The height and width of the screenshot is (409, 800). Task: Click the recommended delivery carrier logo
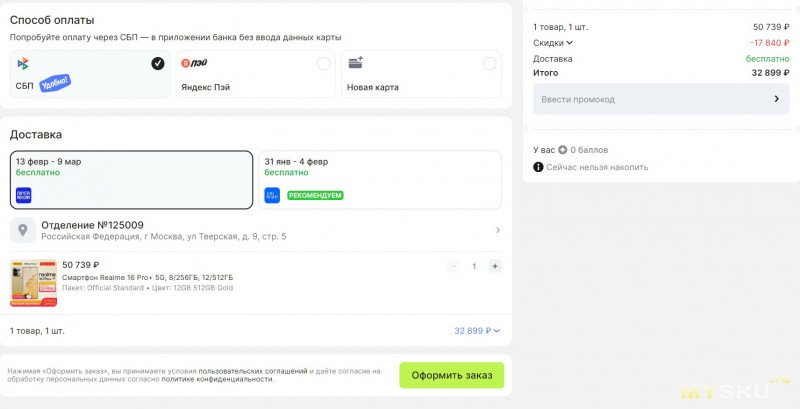coord(272,195)
